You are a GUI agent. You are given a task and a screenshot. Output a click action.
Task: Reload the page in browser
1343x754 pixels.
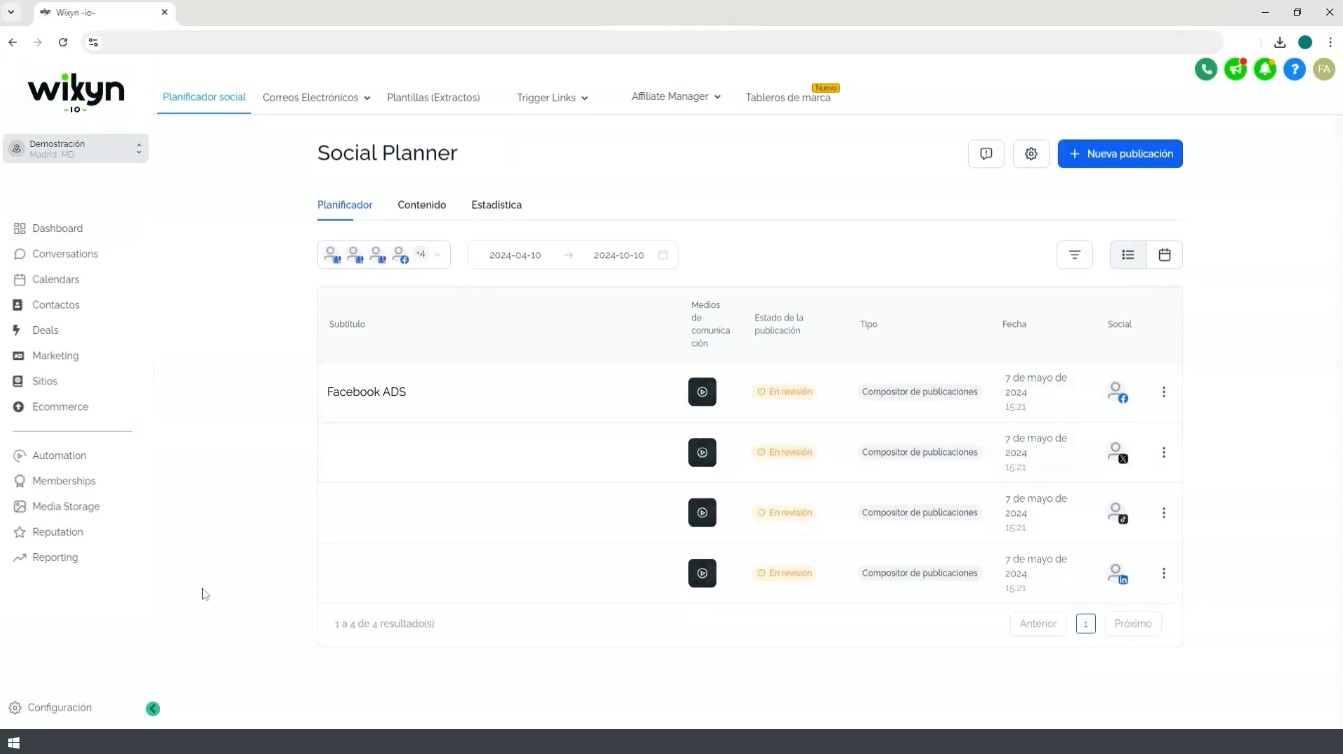point(63,42)
